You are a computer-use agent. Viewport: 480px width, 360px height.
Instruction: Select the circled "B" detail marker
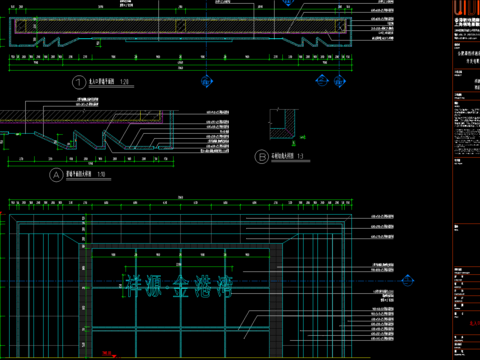coord(262,157)
